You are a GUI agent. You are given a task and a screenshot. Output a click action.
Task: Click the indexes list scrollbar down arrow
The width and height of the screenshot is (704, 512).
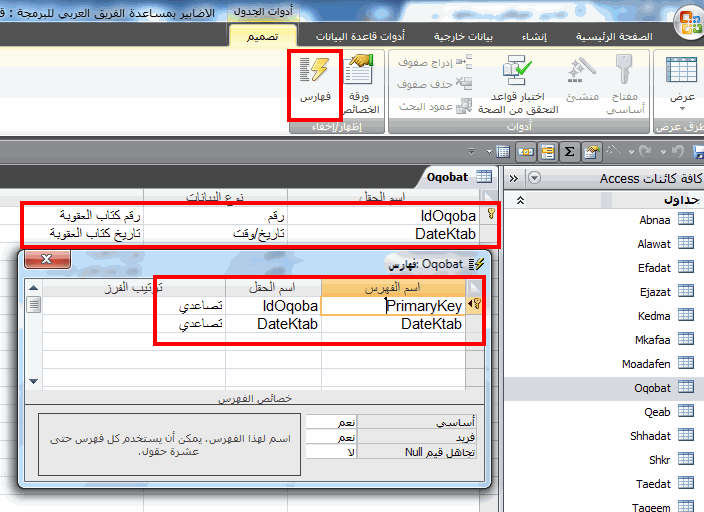[x=33, y=381]
